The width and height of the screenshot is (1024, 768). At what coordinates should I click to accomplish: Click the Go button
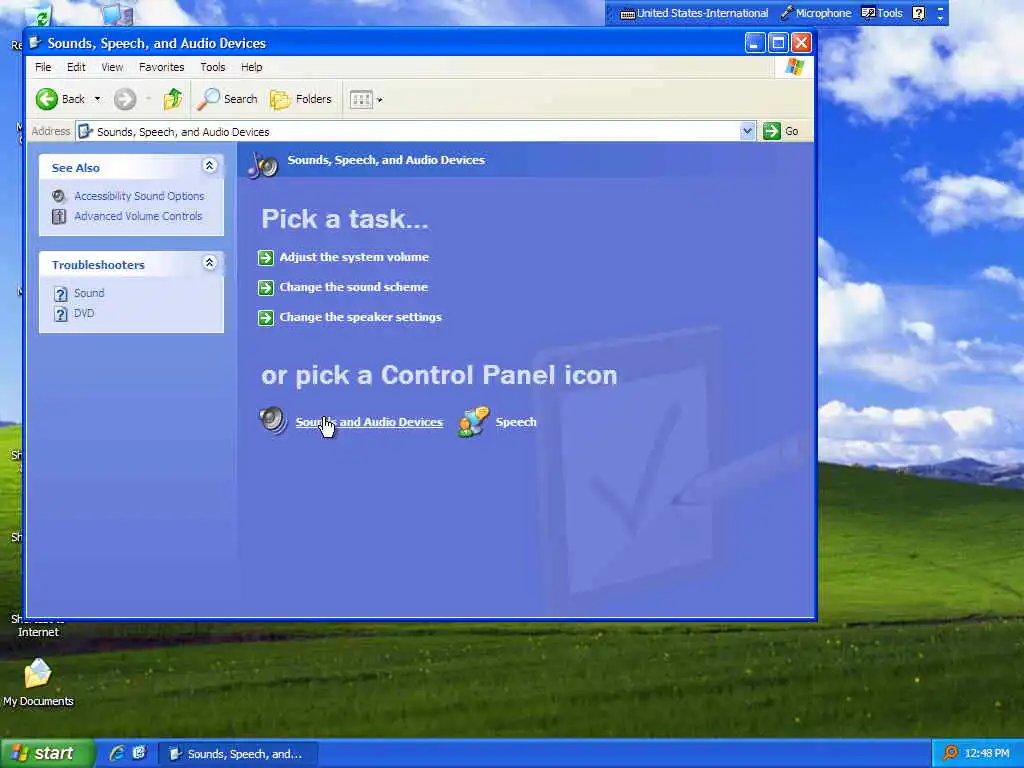[x=781, y=131]
